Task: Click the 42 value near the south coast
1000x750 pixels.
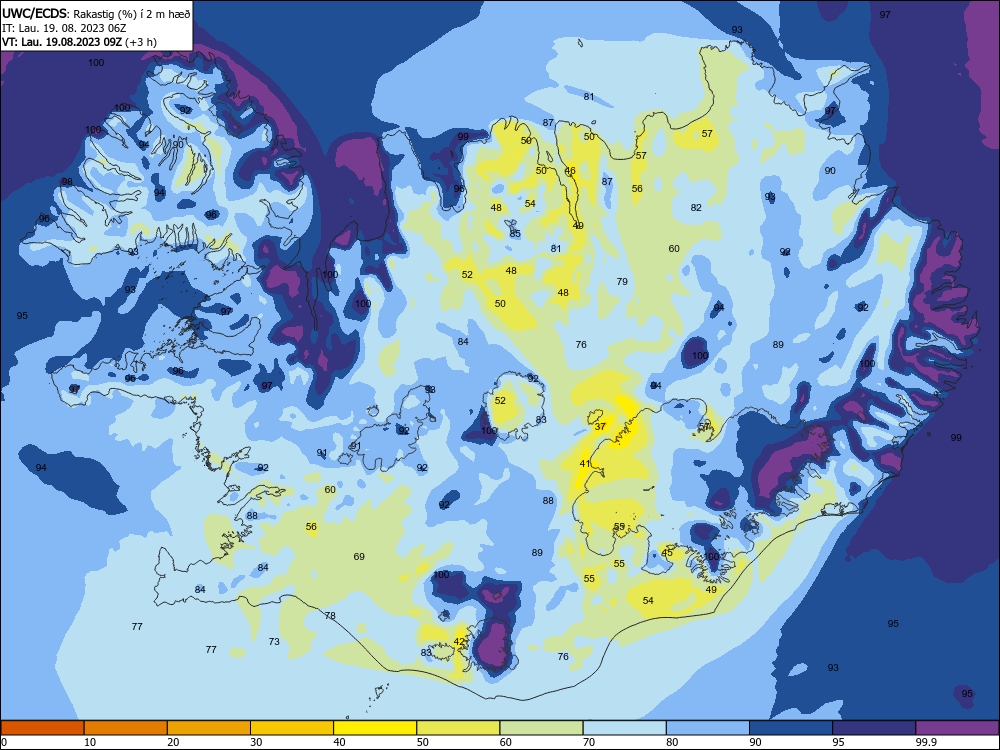Action: tap(459, 642)
